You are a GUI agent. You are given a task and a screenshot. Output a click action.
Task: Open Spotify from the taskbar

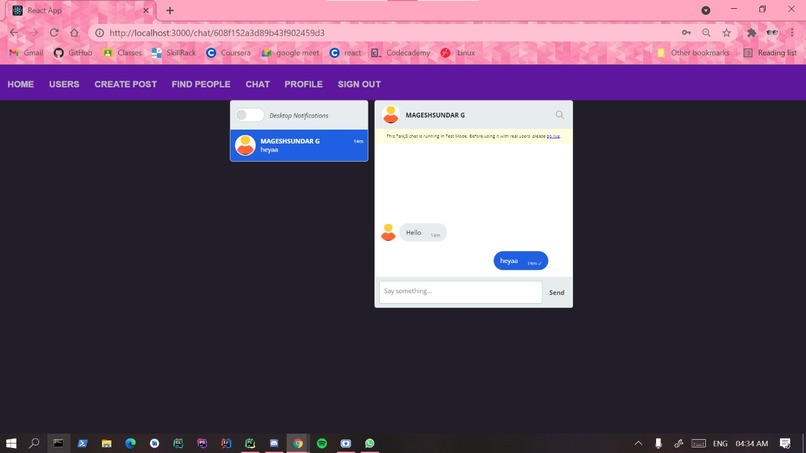click(x=322, y=443)
